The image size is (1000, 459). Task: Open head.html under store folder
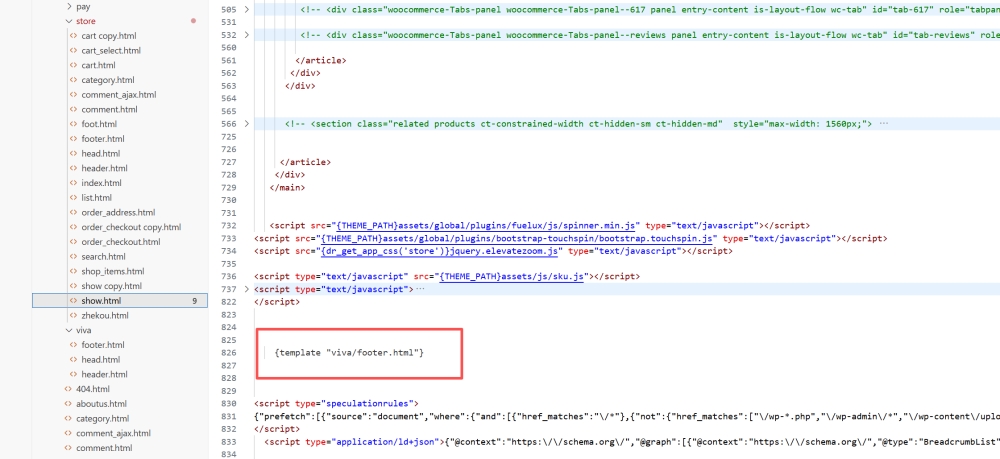(100, 153)
